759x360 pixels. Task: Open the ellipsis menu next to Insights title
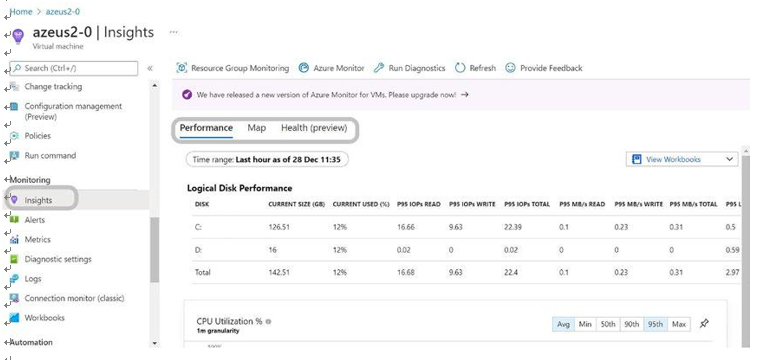coord(174,32)
